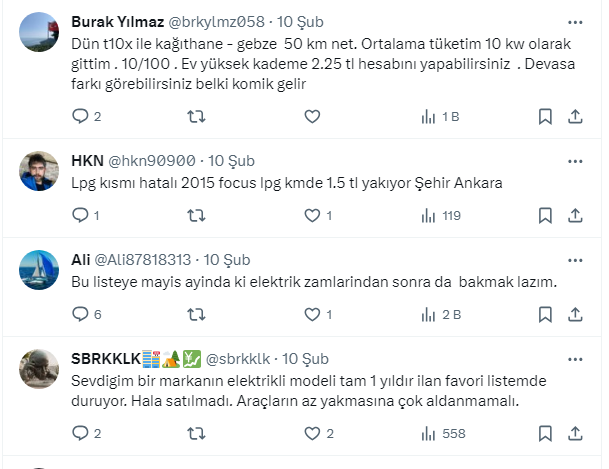Reply to HKN's tweet about LPG
Viewport: 609px width, 469px height.
(x=82, y=215)
